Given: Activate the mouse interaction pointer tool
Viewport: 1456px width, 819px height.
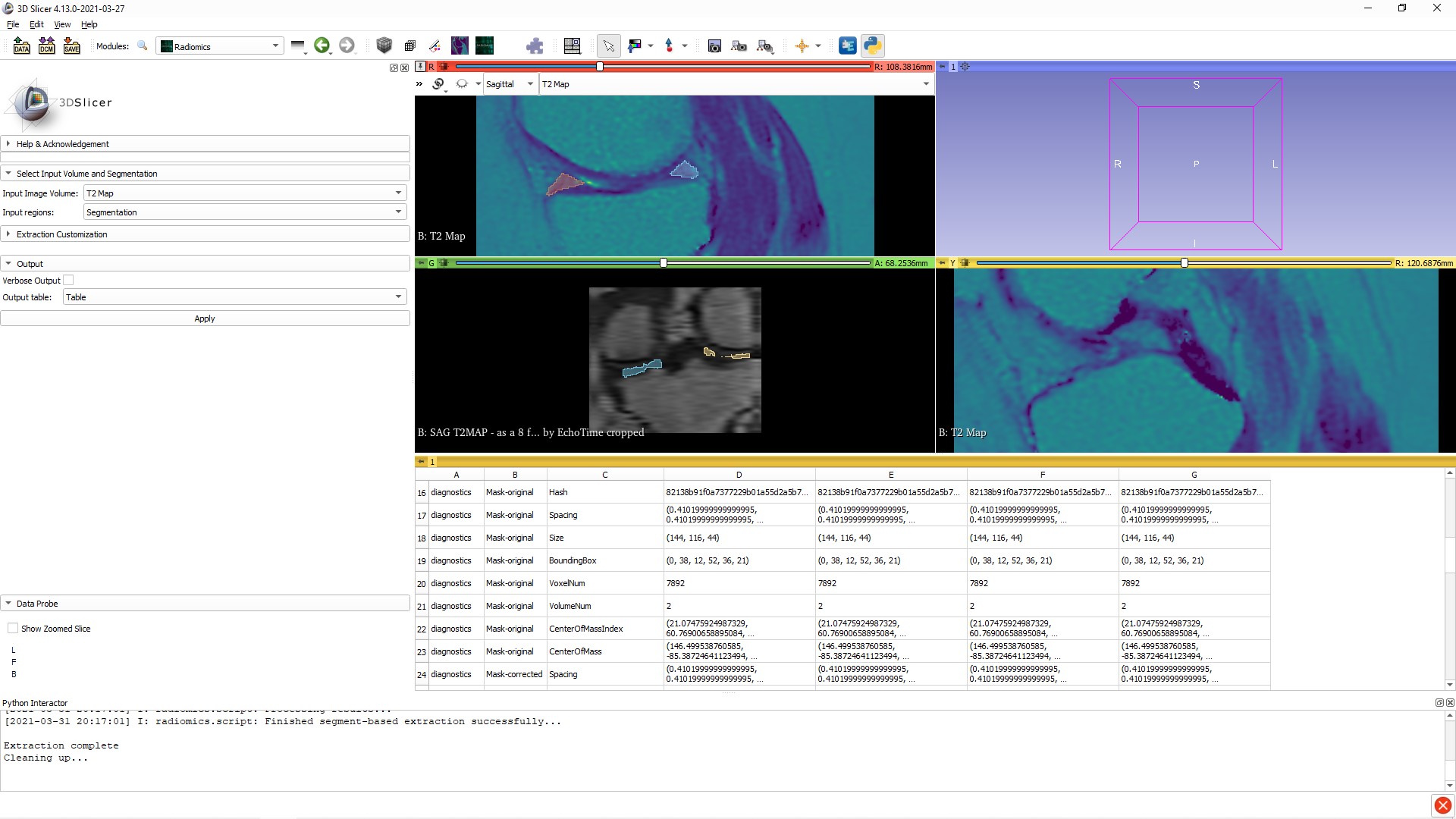Looking at the screenshot, I should pyautogui.click(x=609, y=45).
